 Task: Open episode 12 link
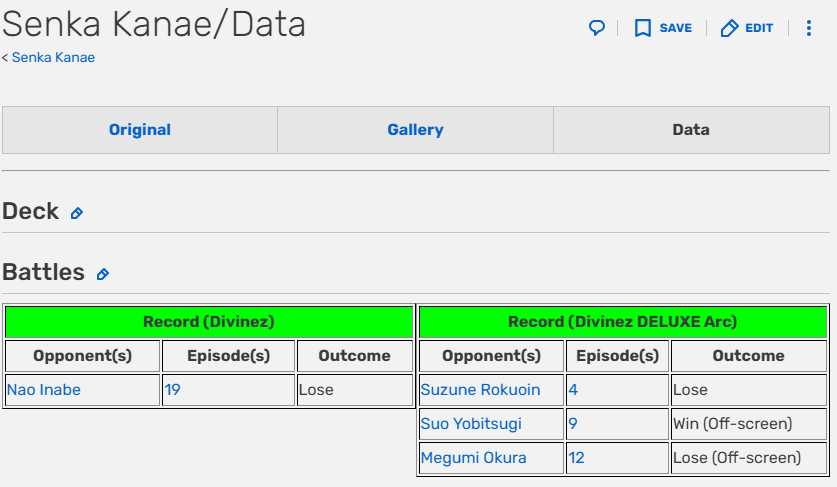(577, 458)
